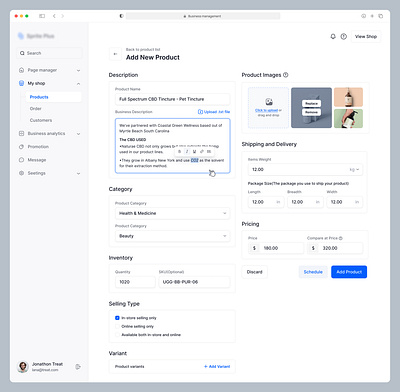This screenshot has width=400, height=392.
Task: Click the Discard button
Action: (x=255, y=272)
